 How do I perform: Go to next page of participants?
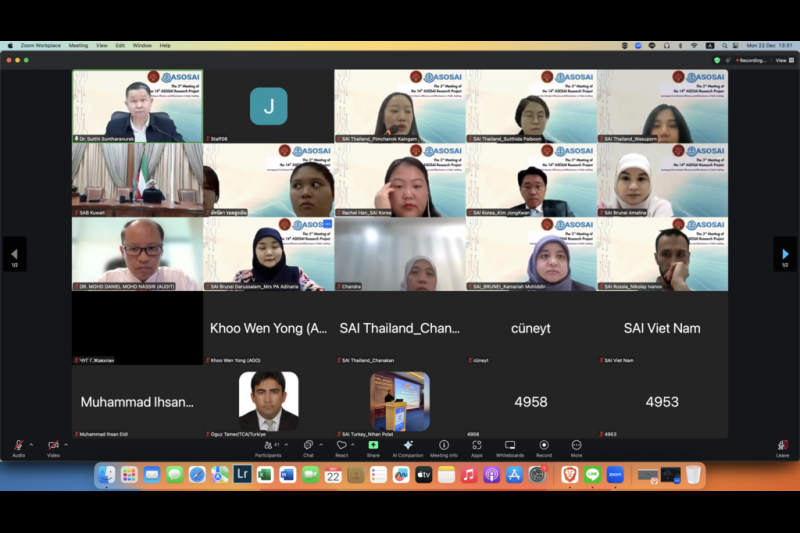pyautogui.click(x=785, y=254)
